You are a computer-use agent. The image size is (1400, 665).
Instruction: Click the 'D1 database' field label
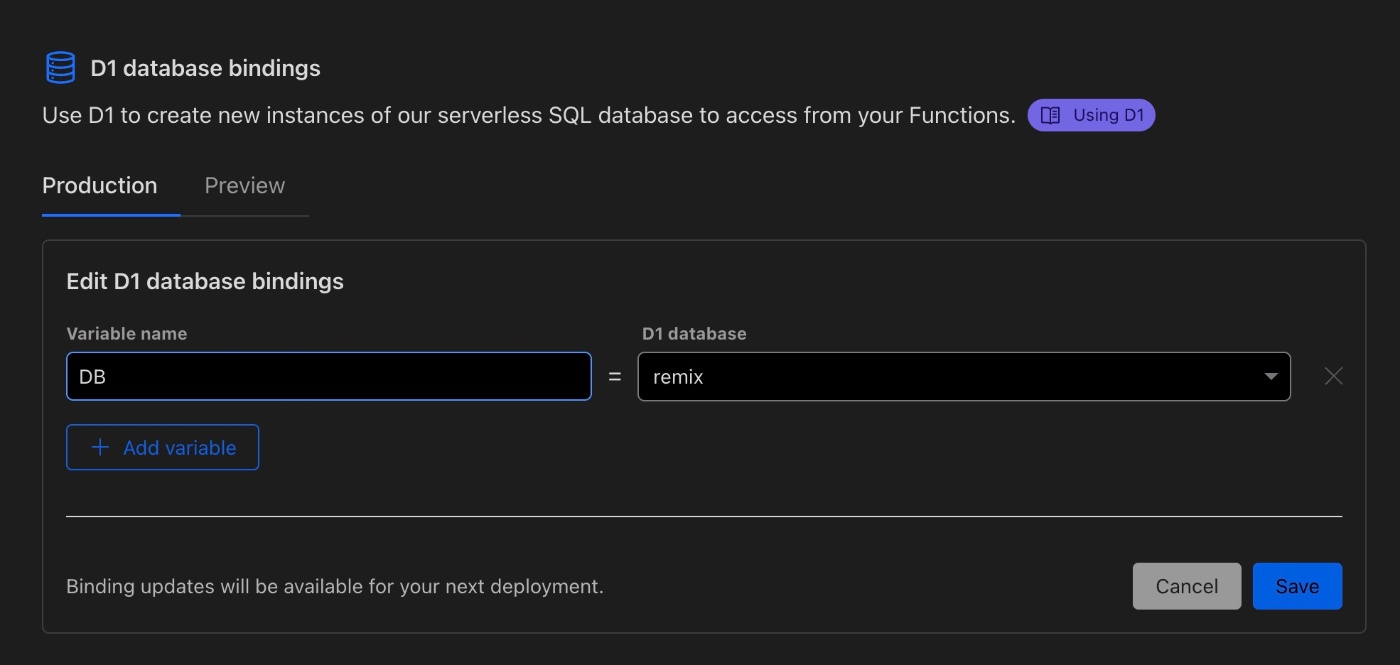click(694, 334)
